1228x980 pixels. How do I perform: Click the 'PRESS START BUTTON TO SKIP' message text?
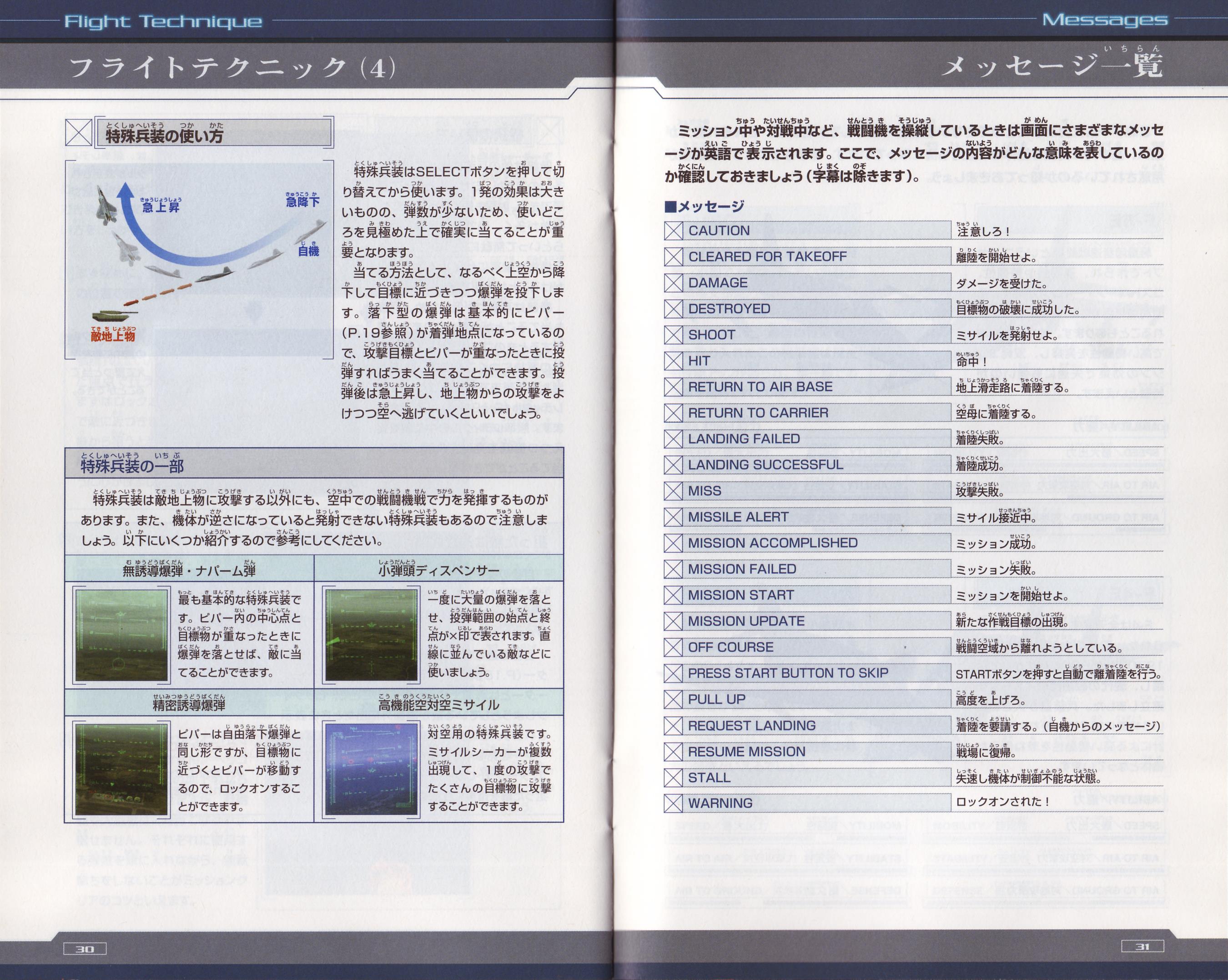pyautogui.click(x=788, y=673)
